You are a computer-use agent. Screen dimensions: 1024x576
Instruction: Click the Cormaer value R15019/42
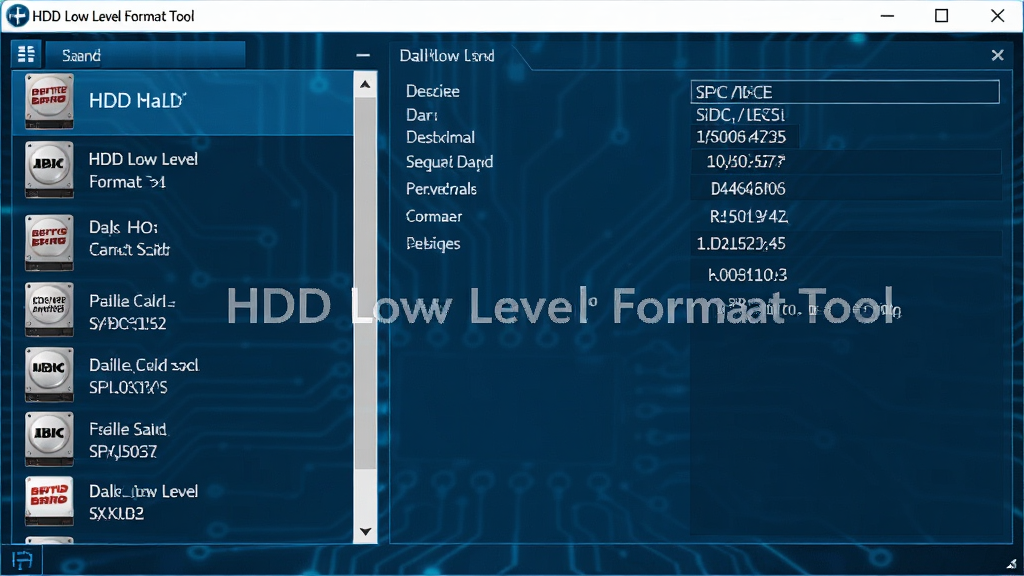pos(748,216)
